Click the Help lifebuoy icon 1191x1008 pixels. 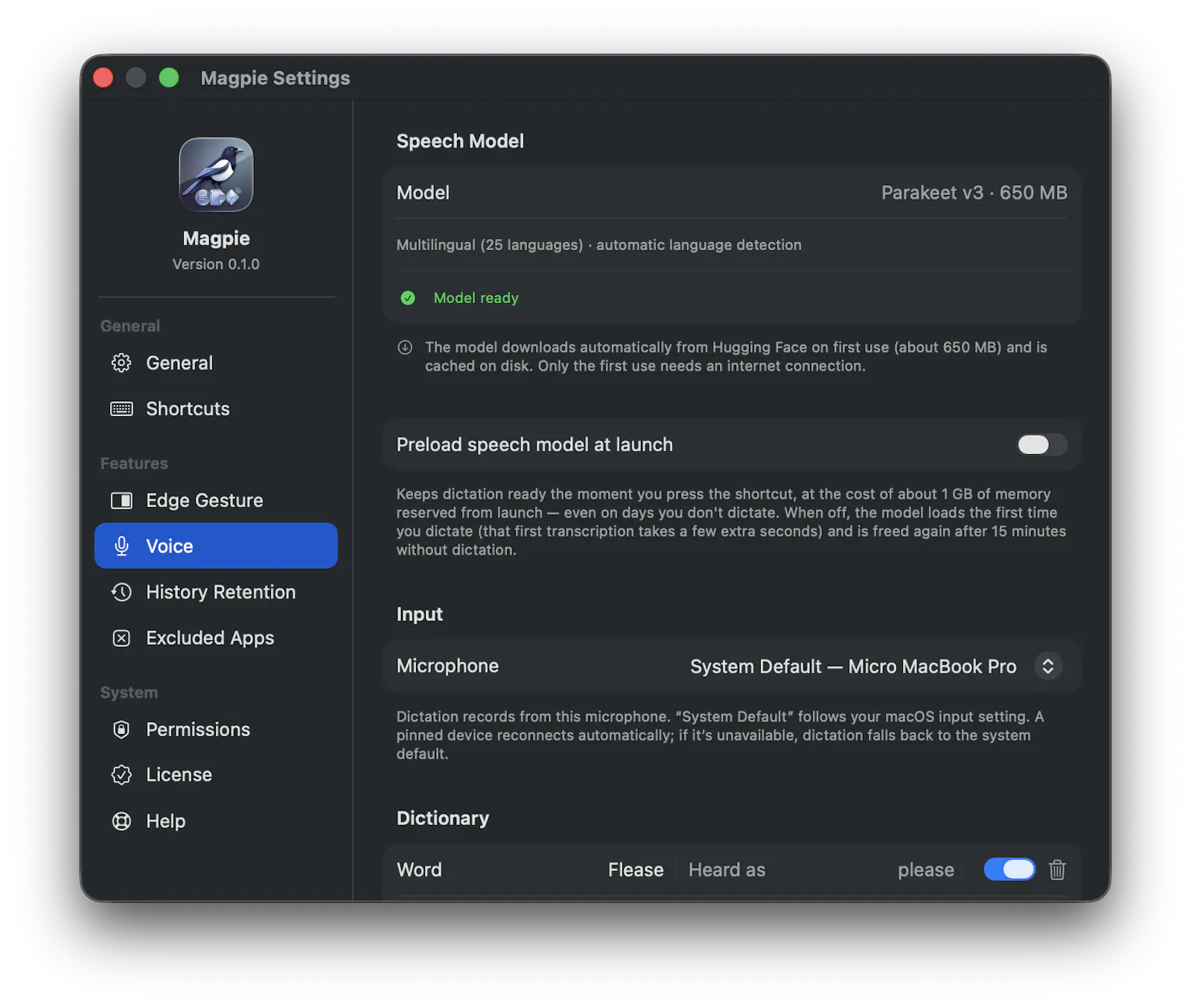pos(121,821)
